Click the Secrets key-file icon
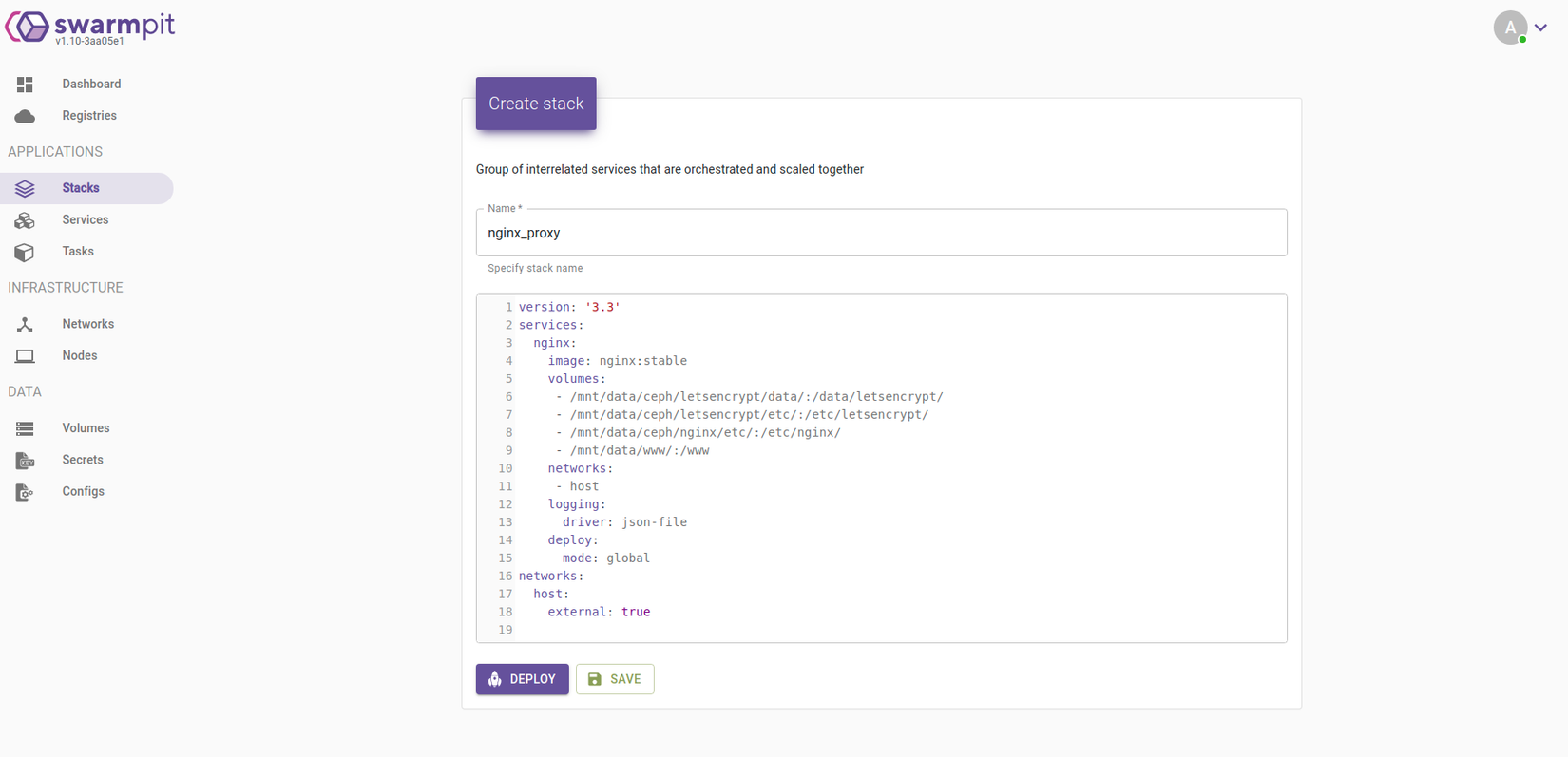 click(25, 461)
